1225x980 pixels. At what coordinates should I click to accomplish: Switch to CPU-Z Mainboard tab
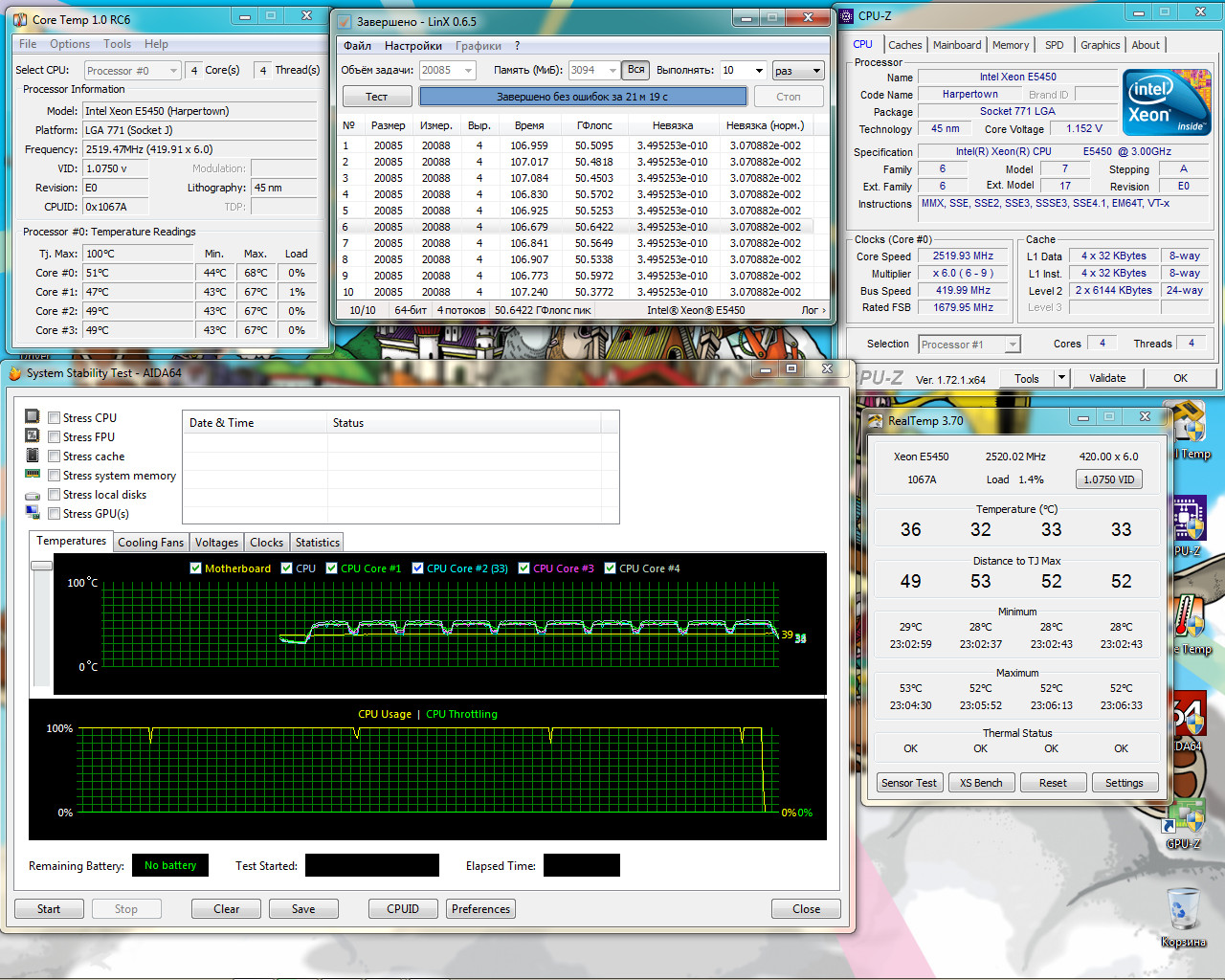click(x=957, y=45)
